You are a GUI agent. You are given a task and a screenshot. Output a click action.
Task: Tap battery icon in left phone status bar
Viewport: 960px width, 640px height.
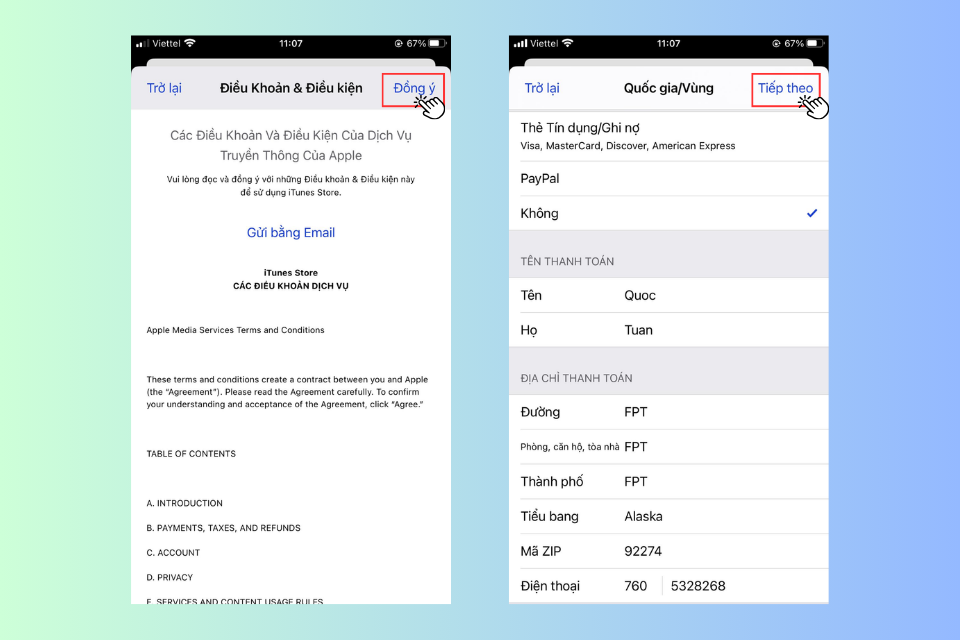coord(438,43)
